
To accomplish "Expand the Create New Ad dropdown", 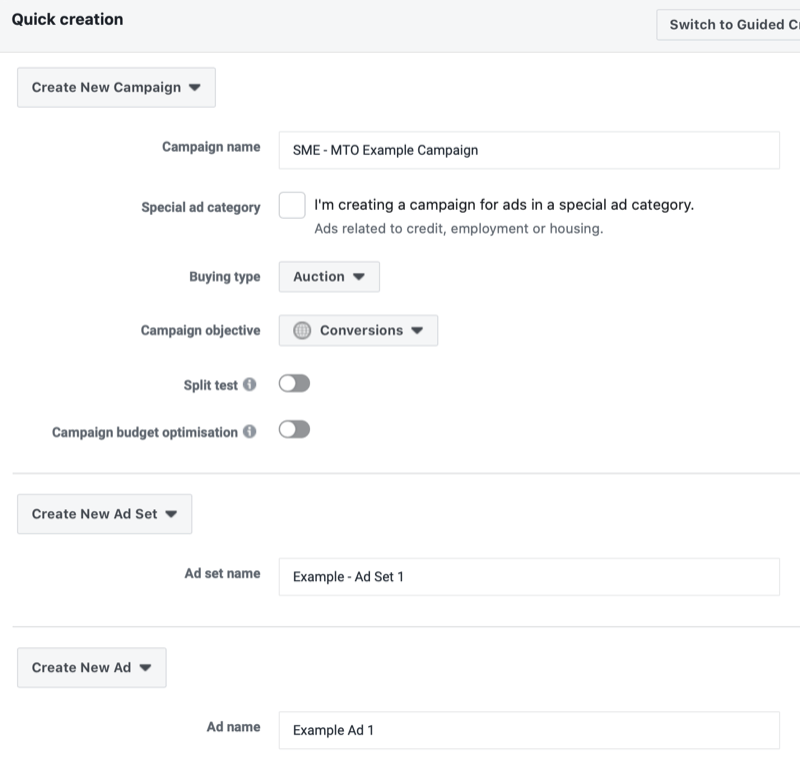I will (91, 667).
